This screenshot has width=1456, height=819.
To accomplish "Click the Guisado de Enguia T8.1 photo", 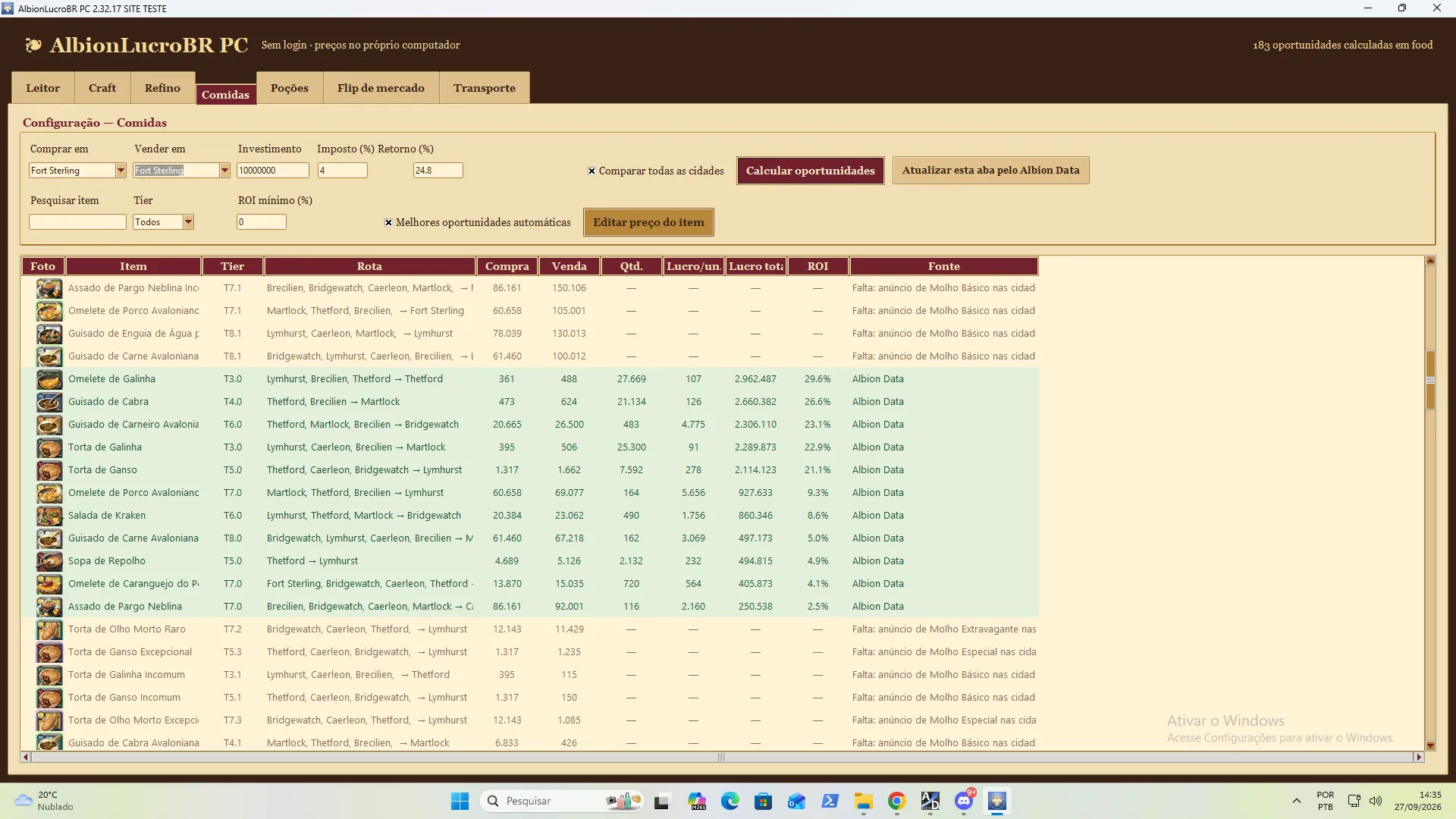I will point(49,334).
